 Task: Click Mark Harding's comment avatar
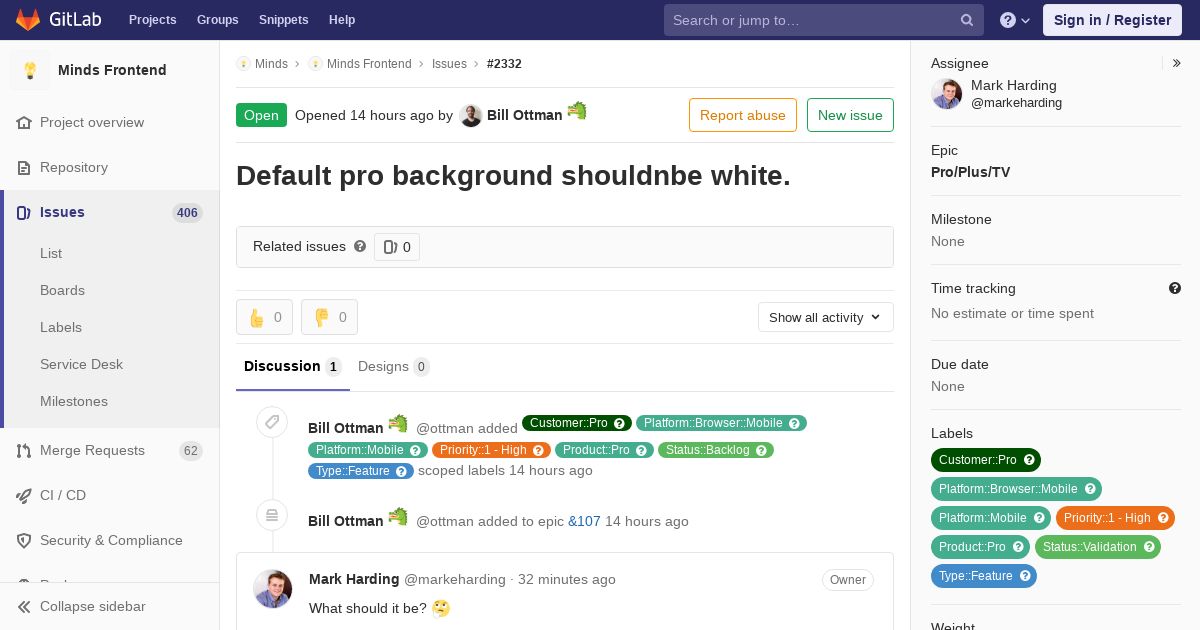tap(272, 589)
